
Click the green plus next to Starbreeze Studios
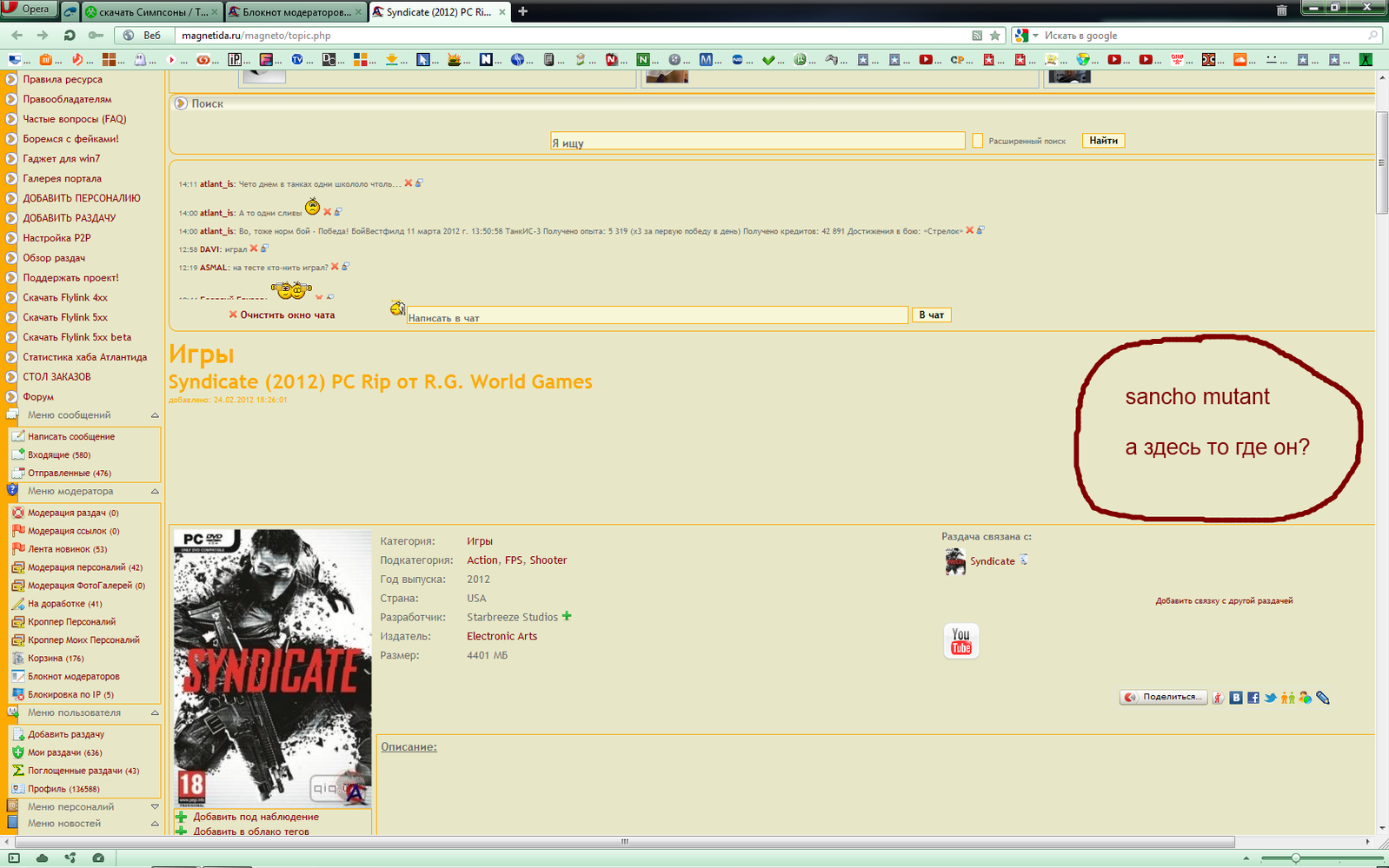click(567, 616)
